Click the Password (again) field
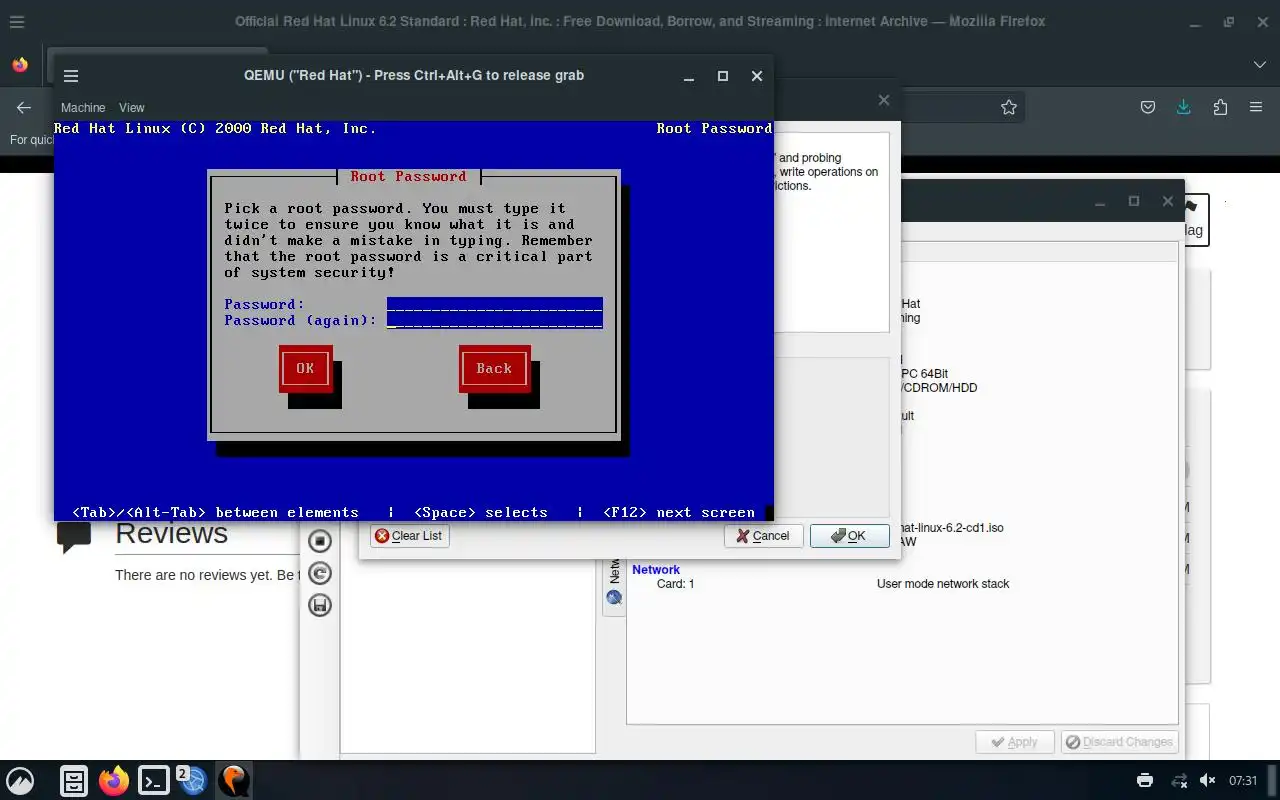 (x=494, y=320)
